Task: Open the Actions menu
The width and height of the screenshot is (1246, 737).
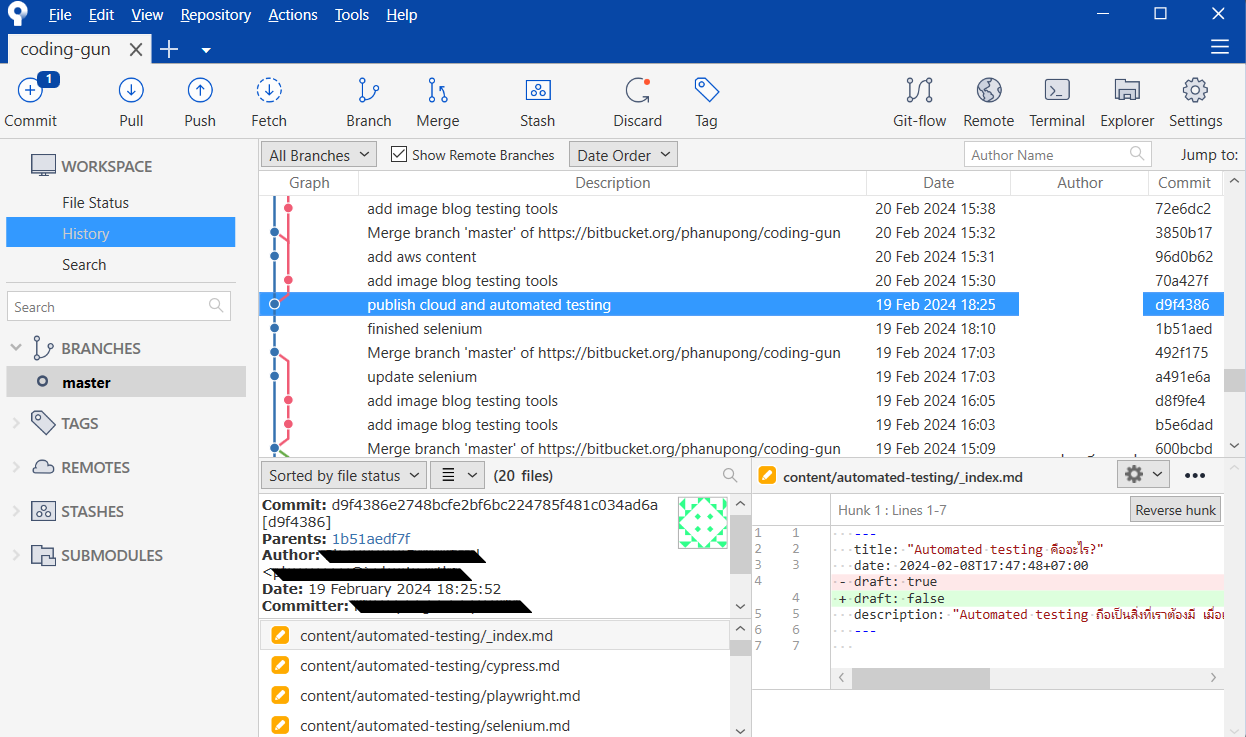Action: pyautogui.click(x=293, y=15)
